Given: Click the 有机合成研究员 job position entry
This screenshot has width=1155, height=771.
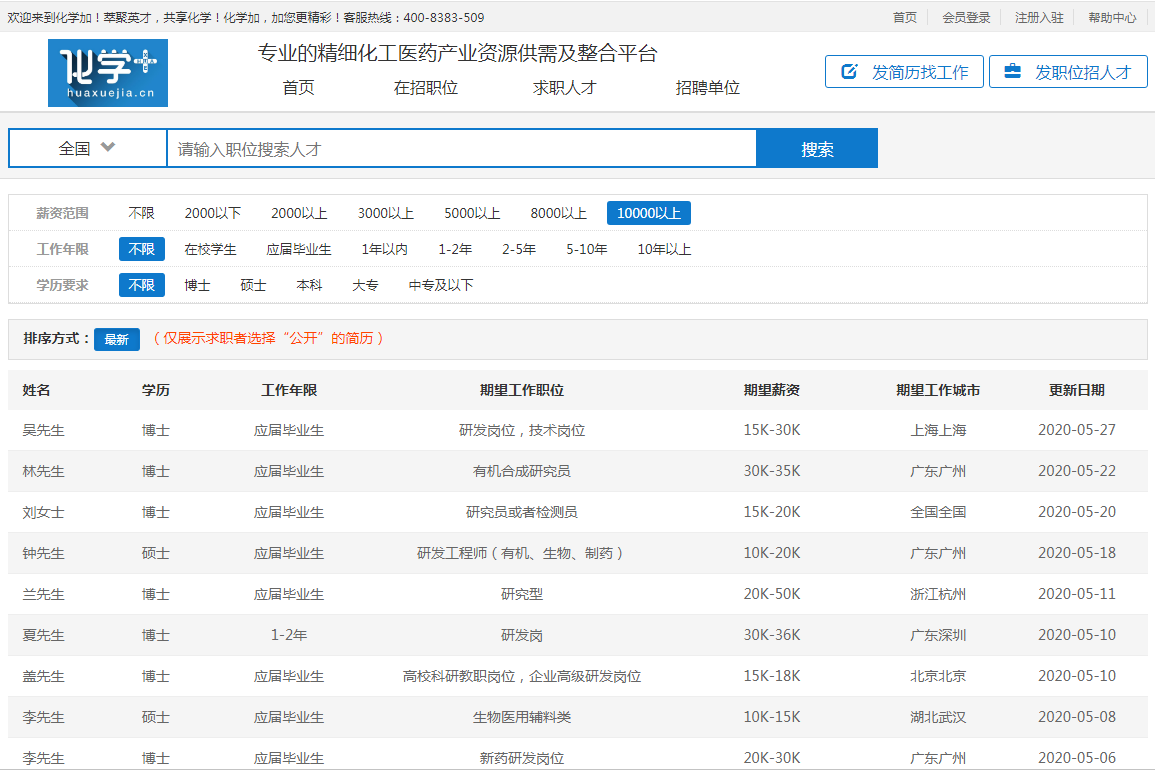Looking at the screenshot, I should (521, 471).
